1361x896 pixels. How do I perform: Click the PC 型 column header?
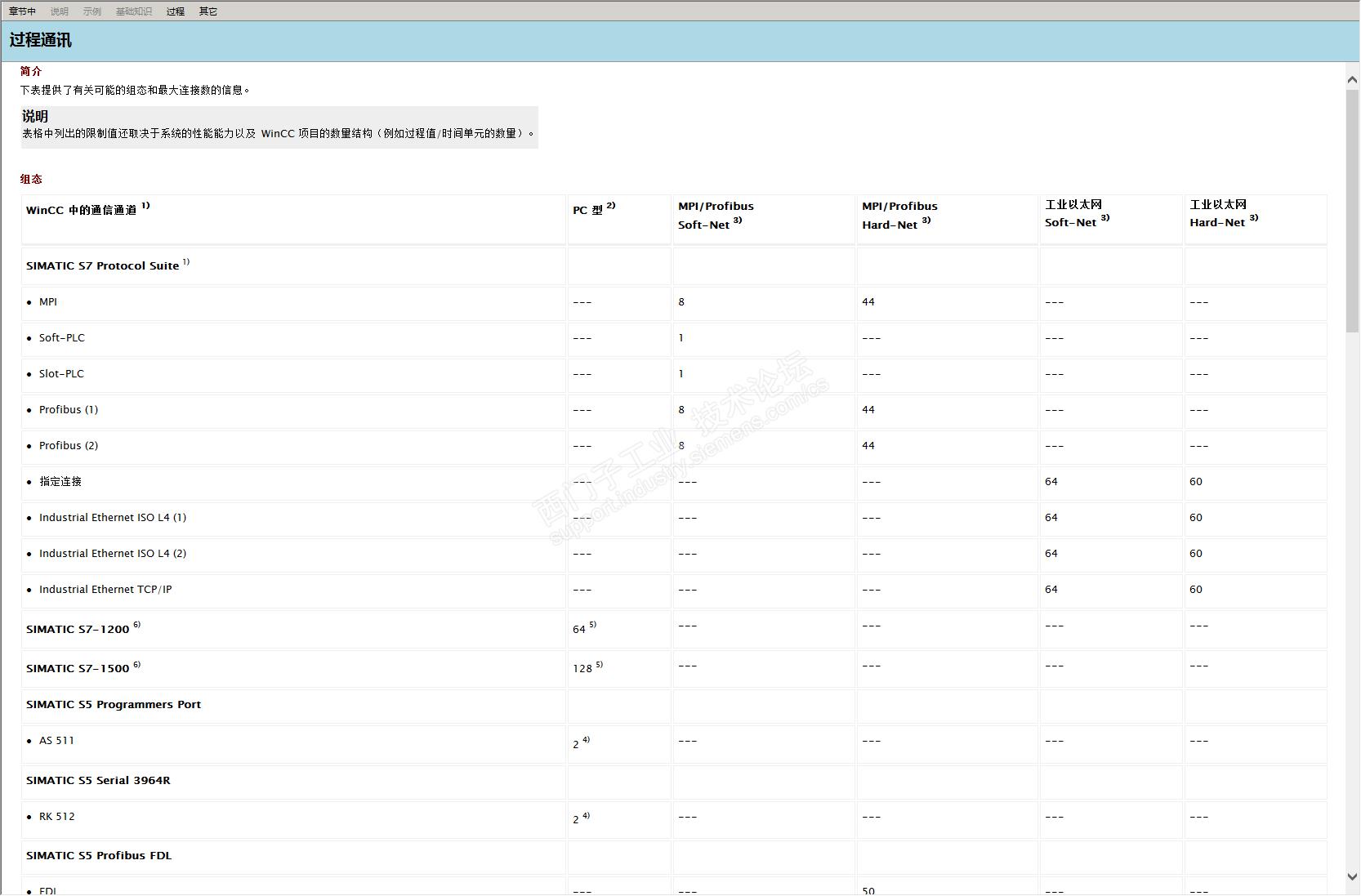[x=594, y=209]
